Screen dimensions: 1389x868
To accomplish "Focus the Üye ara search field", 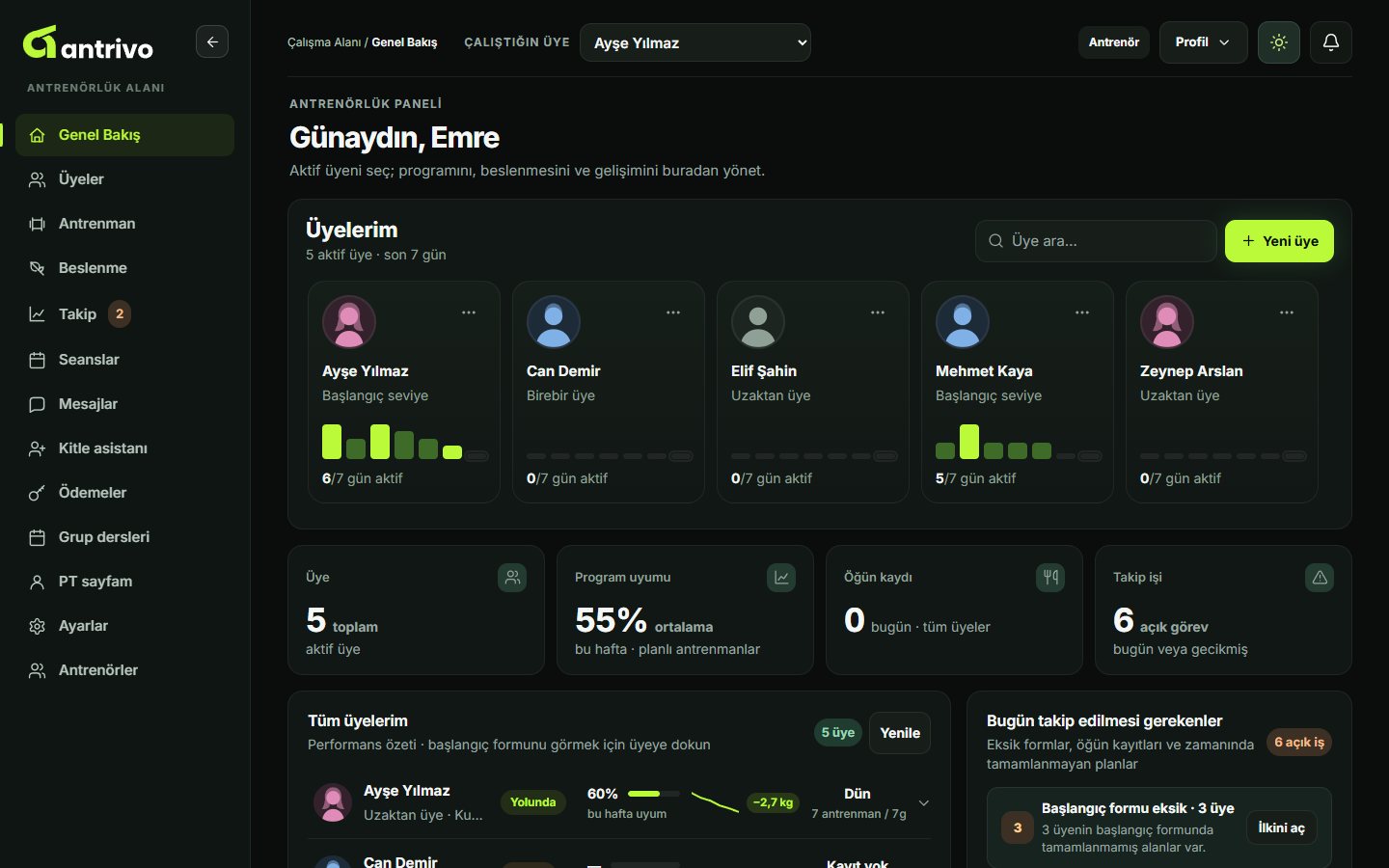I will 1096,241.
